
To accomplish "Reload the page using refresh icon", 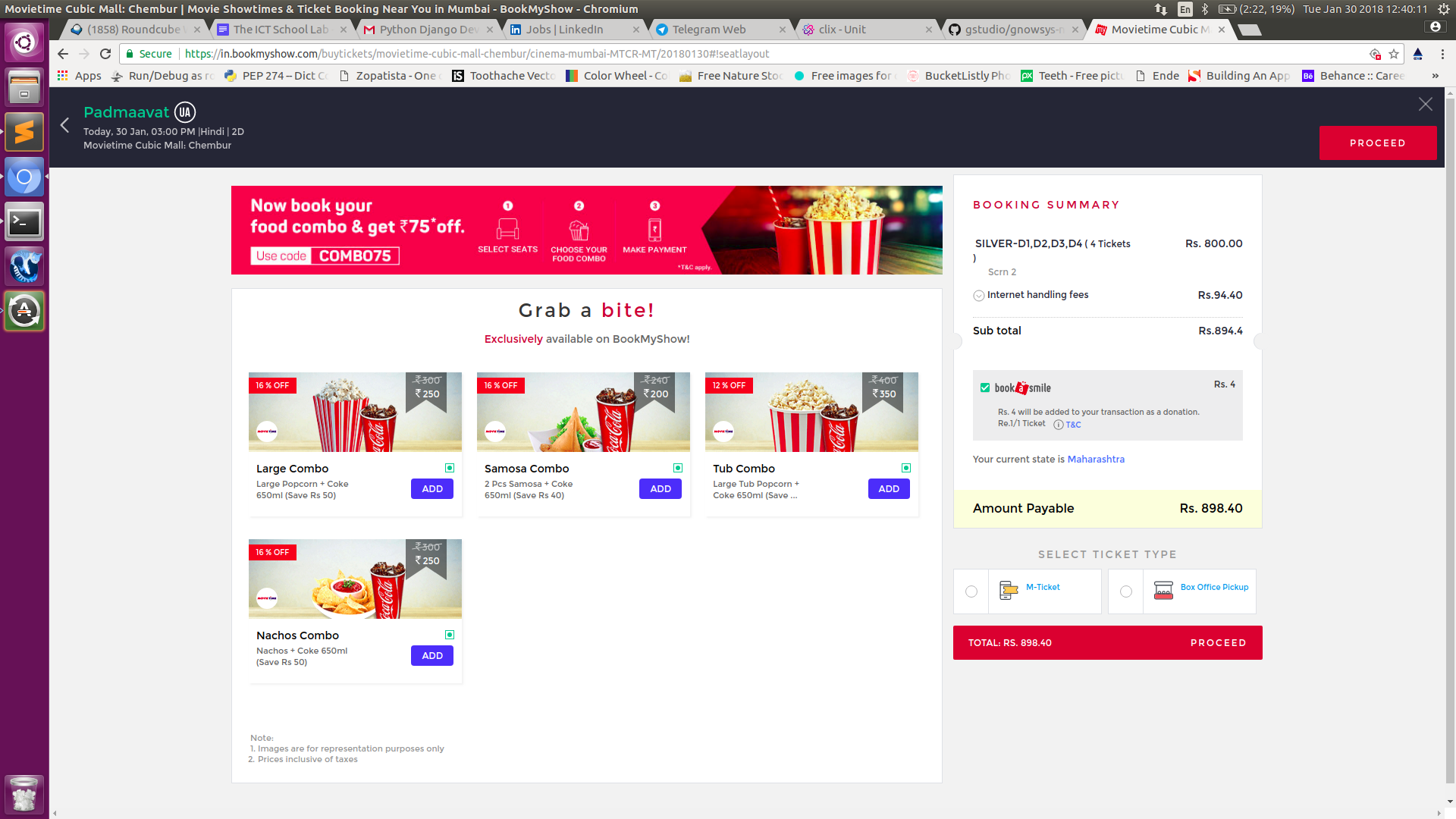I will click(105, 54).
